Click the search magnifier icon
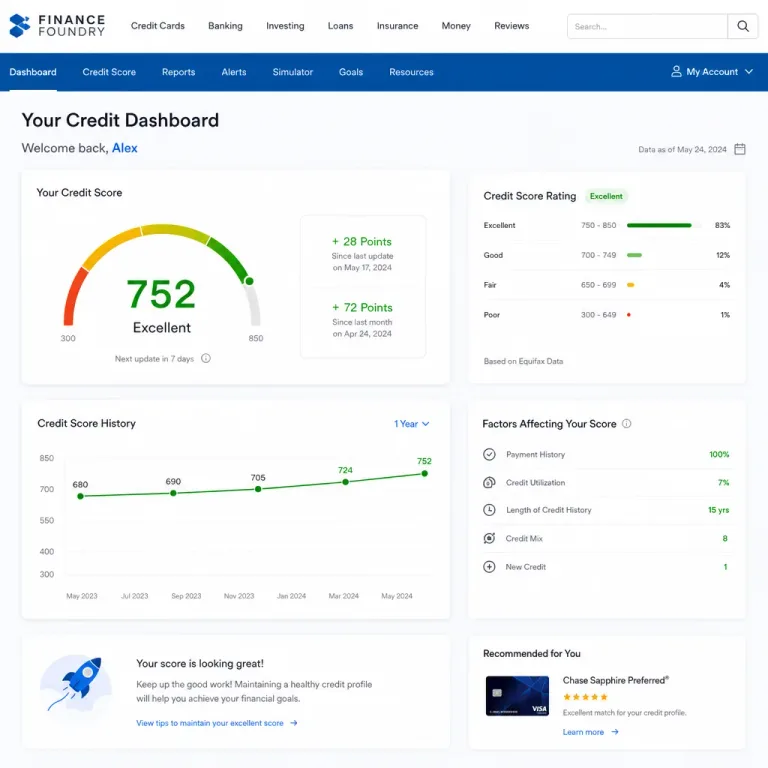This screenshot has height=768, width=768. coord(743,26)
